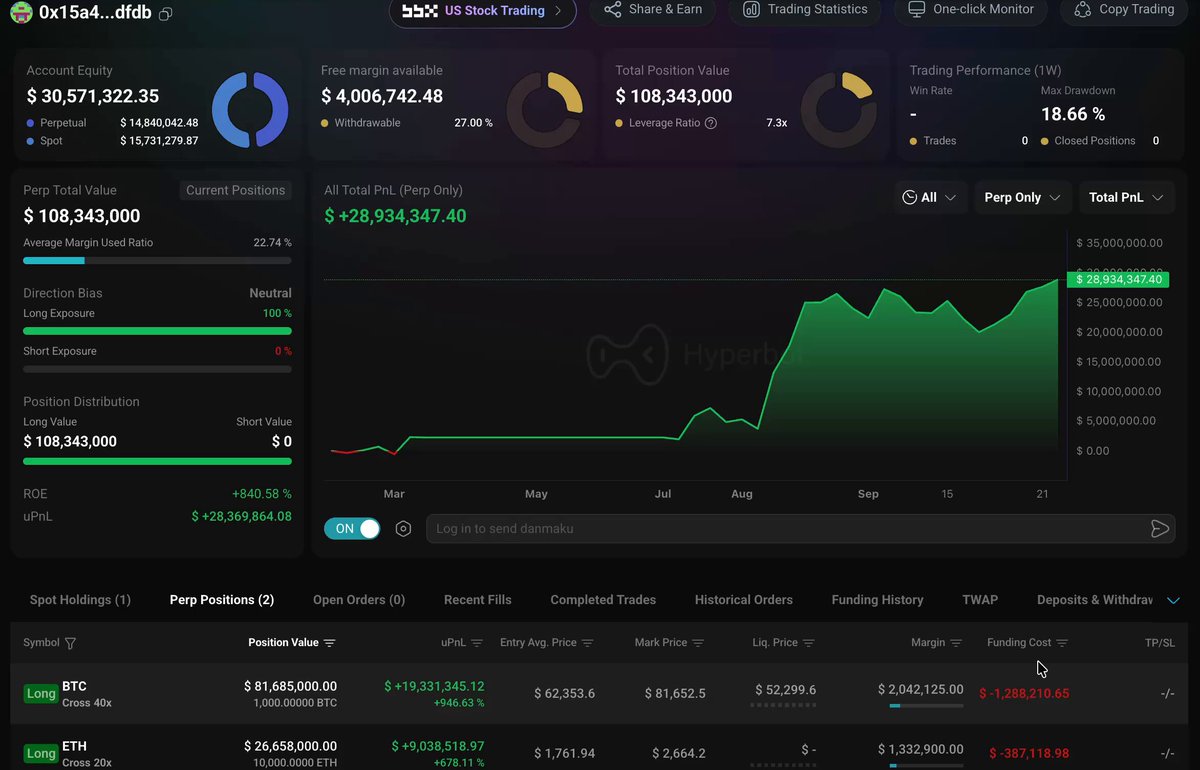Switch to TWAP tab

[980, 600]
